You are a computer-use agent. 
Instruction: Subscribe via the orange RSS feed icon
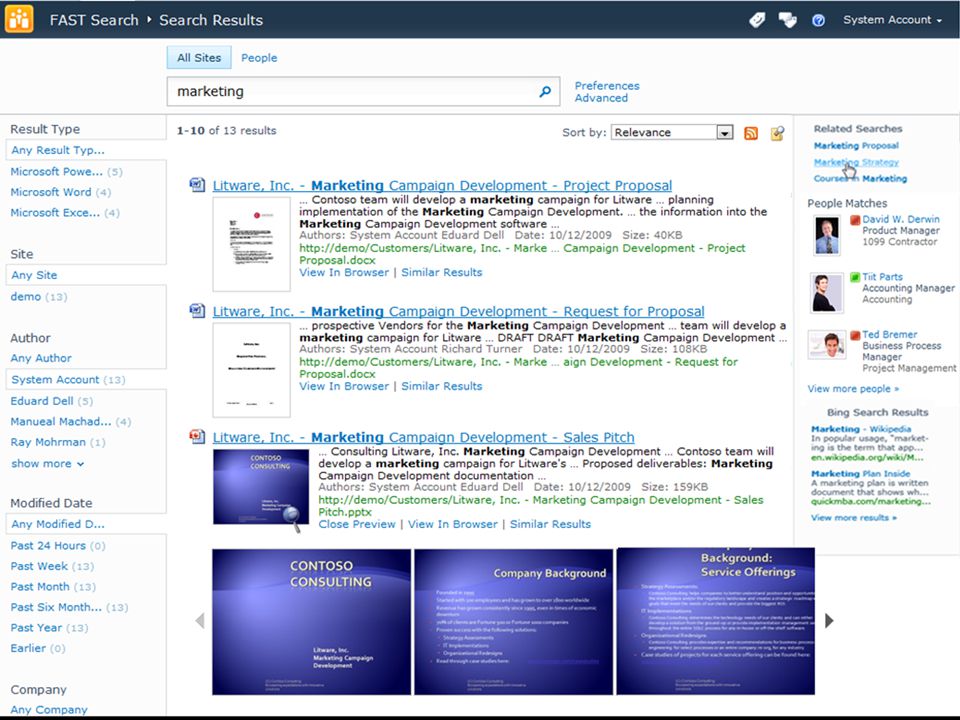click(x=751, y=133)
